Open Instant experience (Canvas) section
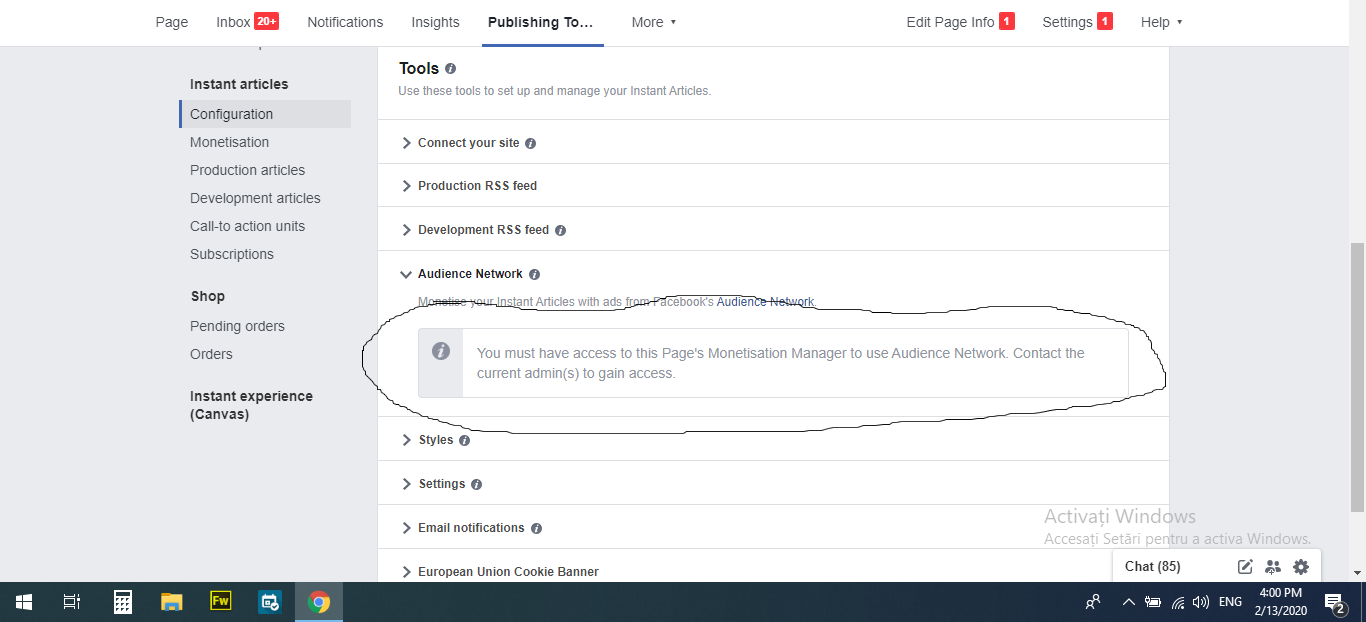Screen dimensions: 1366x622 click(x=251, y=405)
